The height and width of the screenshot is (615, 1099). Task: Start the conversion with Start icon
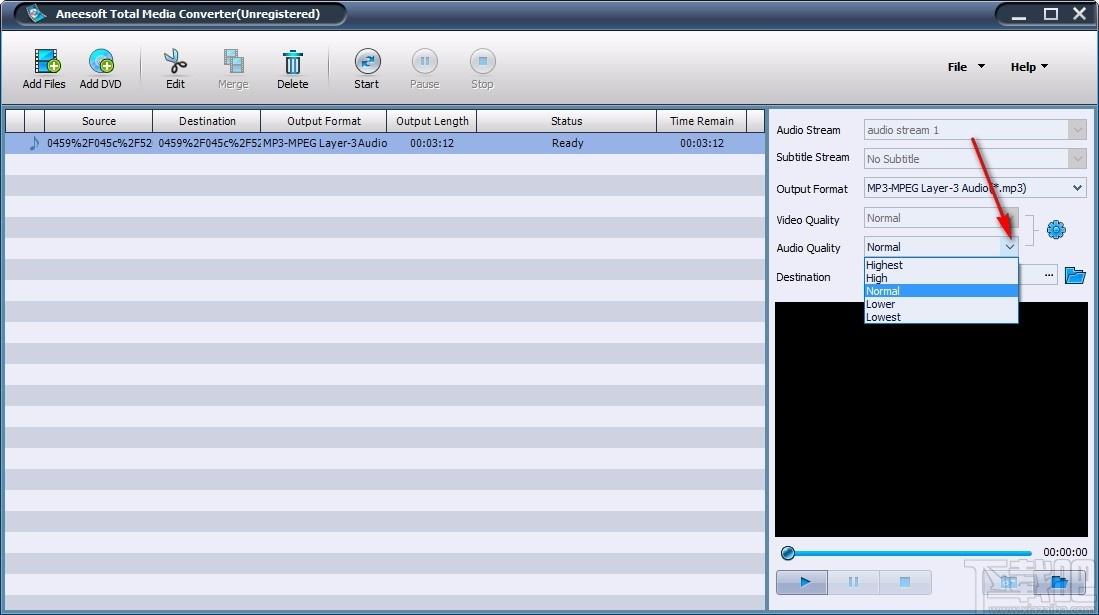(367, 62)
